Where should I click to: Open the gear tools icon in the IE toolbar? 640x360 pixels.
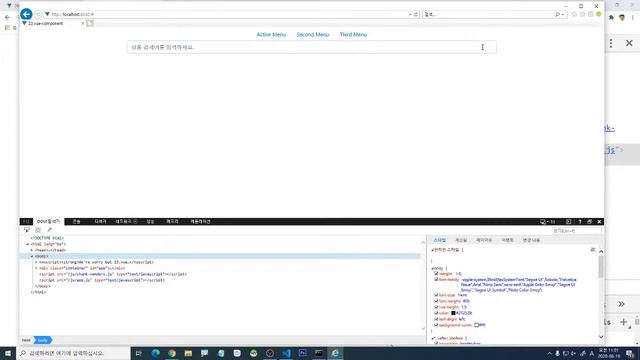(x=591, y=14)
